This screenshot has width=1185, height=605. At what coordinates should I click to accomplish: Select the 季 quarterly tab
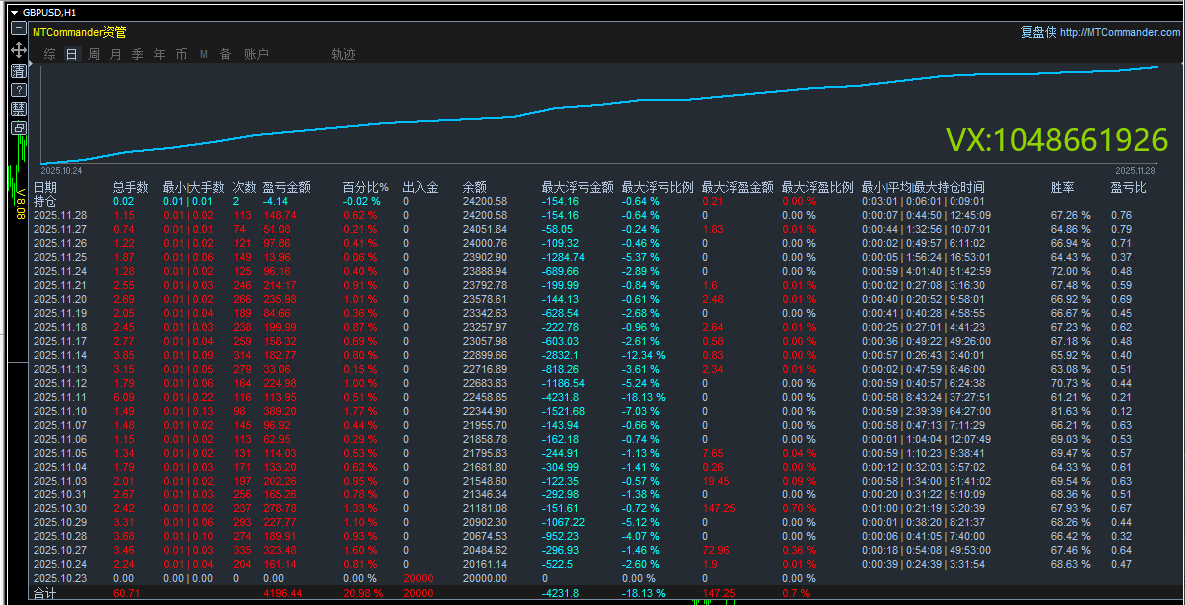tap(137, 54)
